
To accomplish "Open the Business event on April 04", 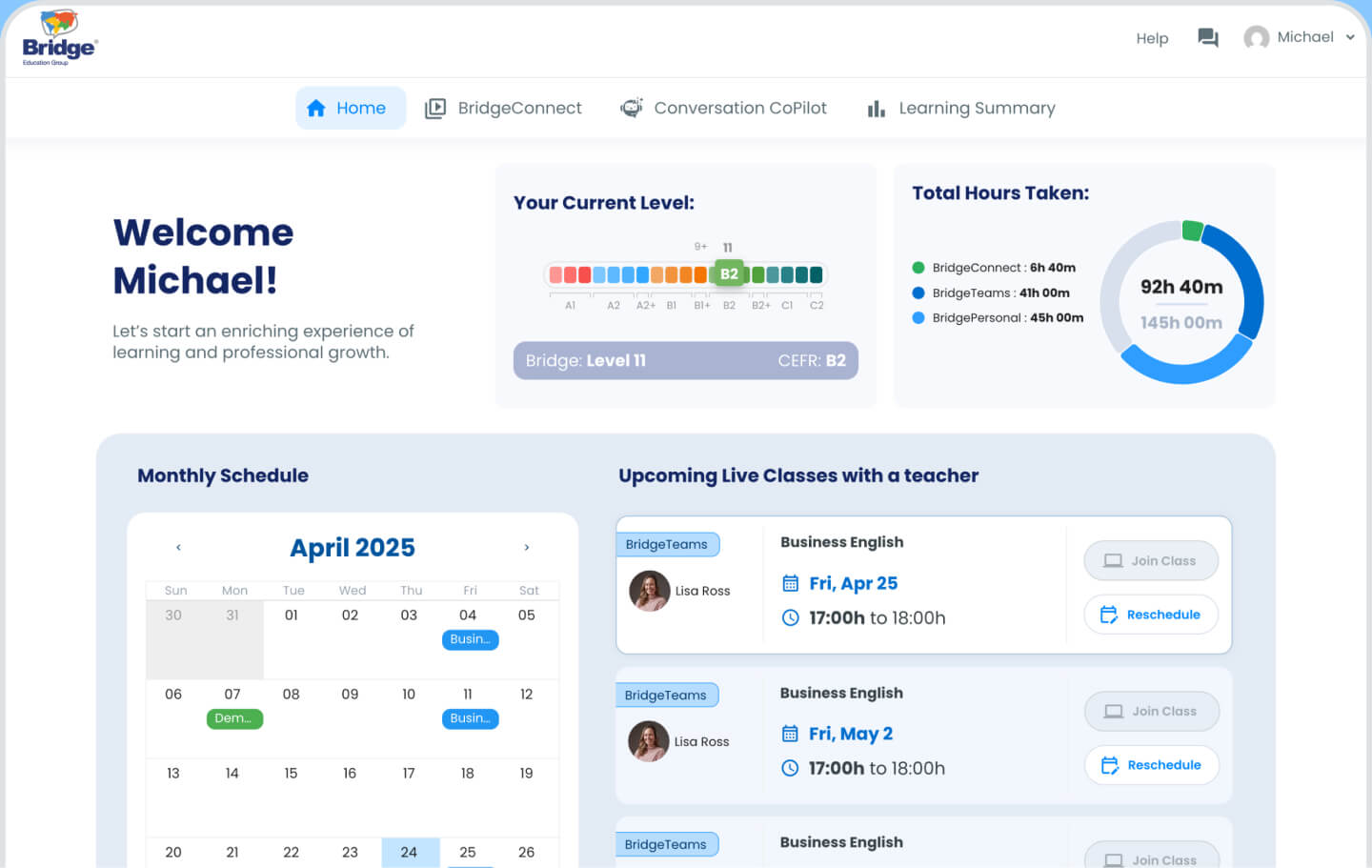I will 470,639.
